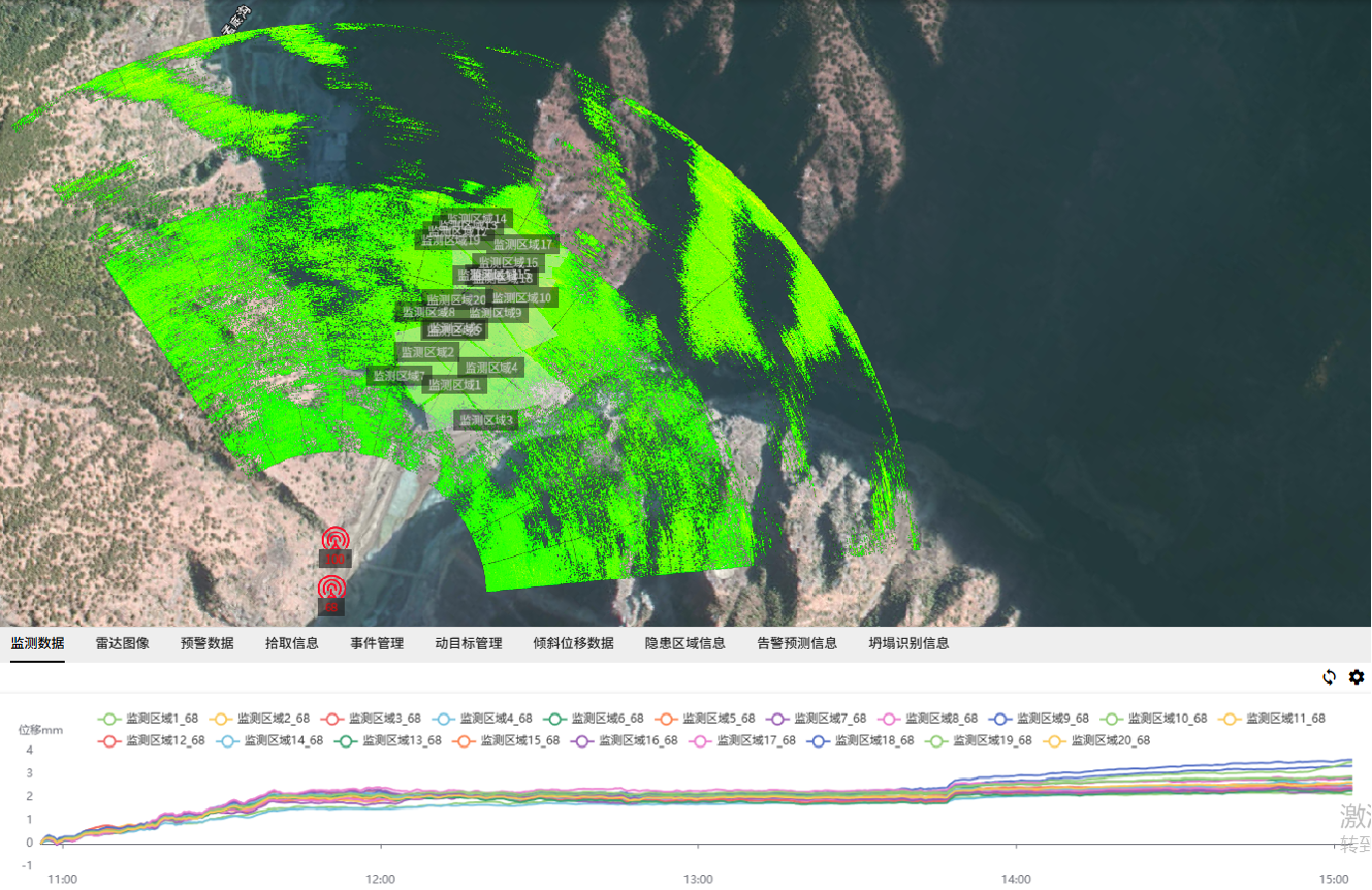Disable 监测区域12_68 line in chart legend
Image resolution: width=1372 pixels, height=890 pixels.
151,741
